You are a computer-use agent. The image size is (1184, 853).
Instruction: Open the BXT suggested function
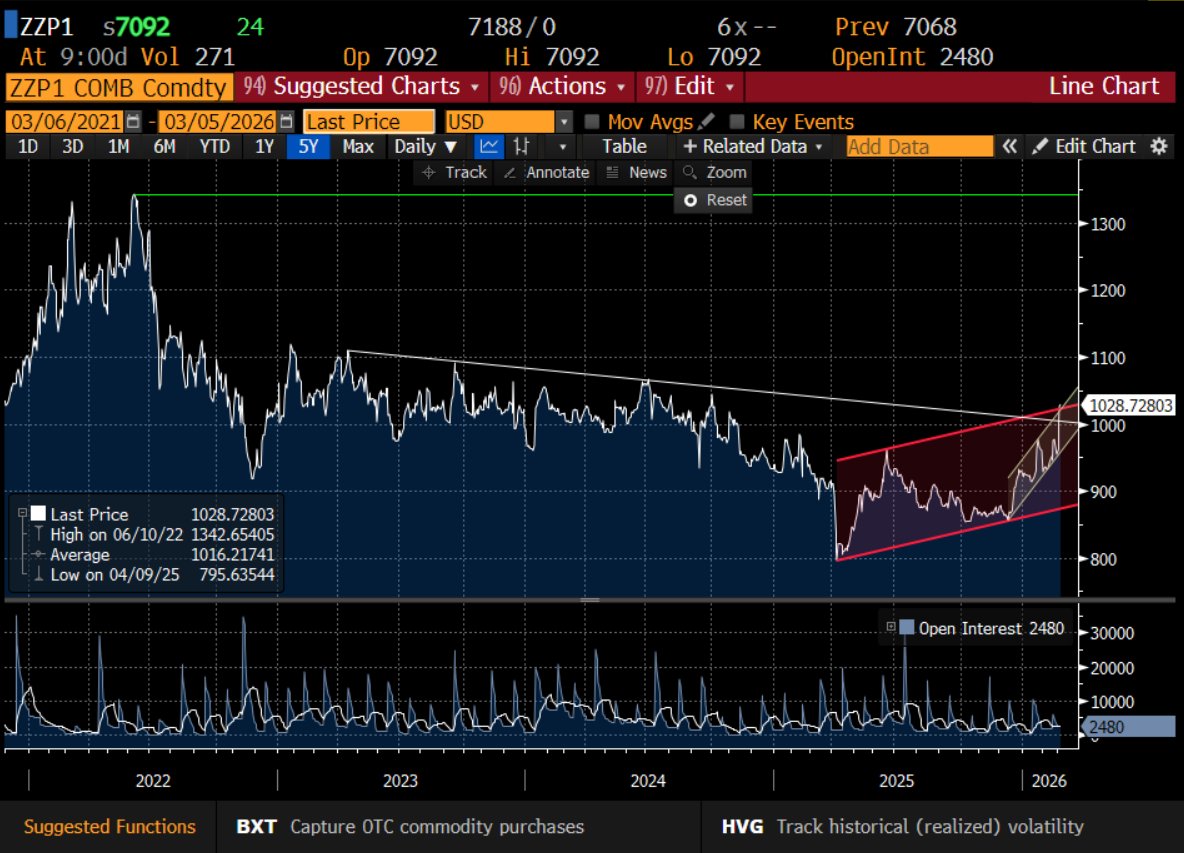tap(410, 827)
